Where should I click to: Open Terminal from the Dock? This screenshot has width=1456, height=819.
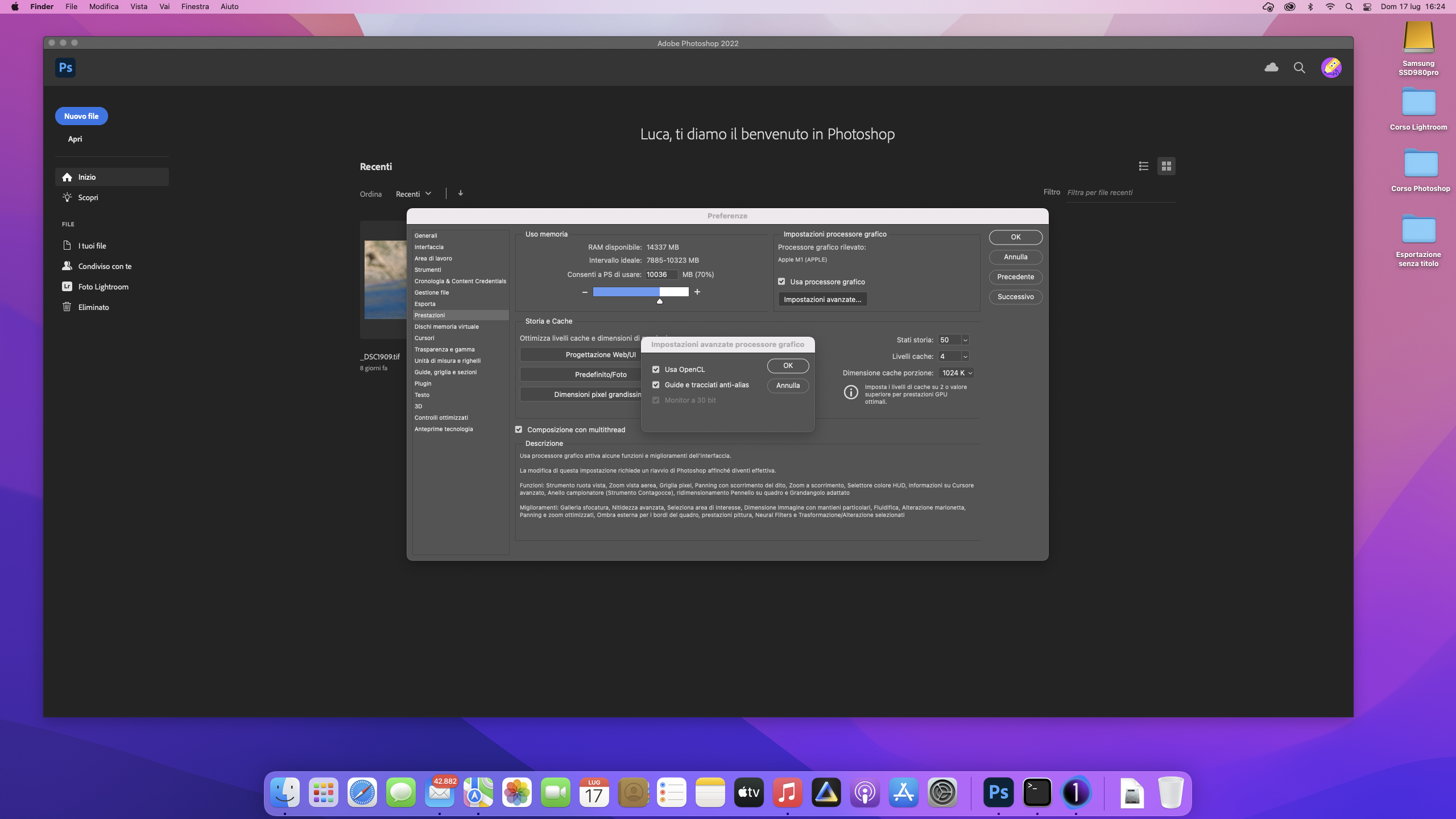point(1037,792)
